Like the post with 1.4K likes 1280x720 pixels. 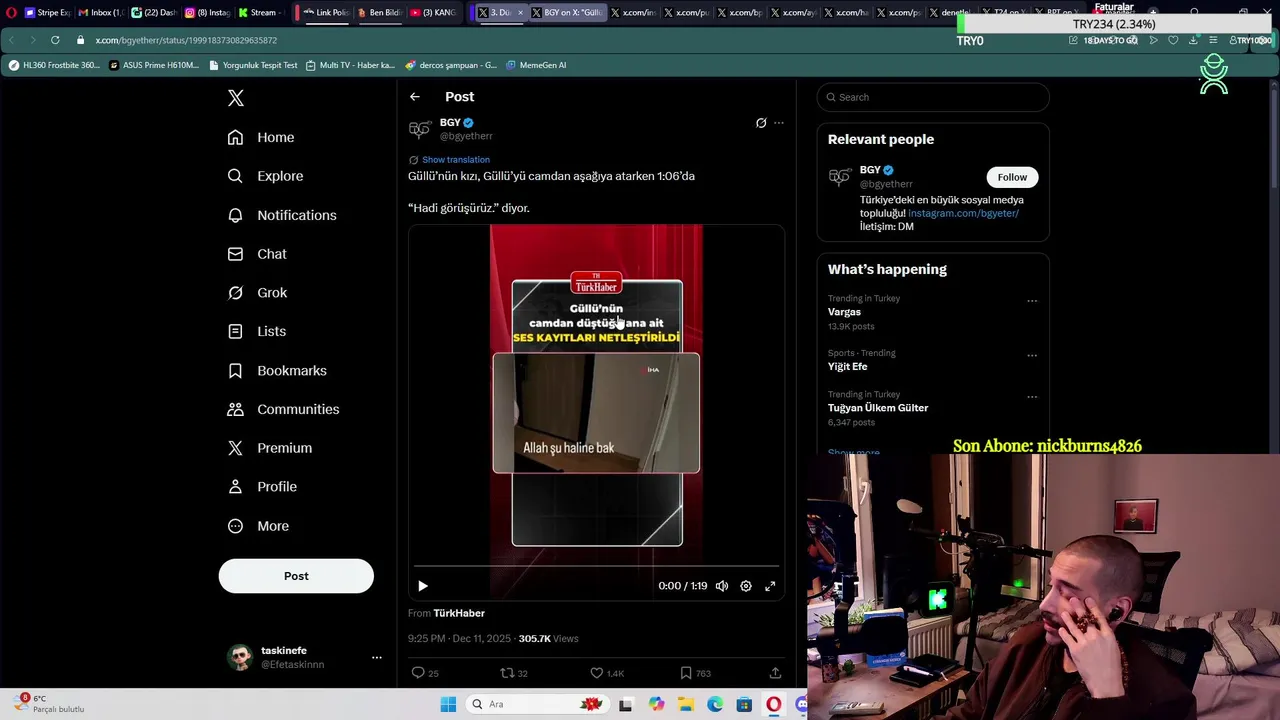coord(597,673)
